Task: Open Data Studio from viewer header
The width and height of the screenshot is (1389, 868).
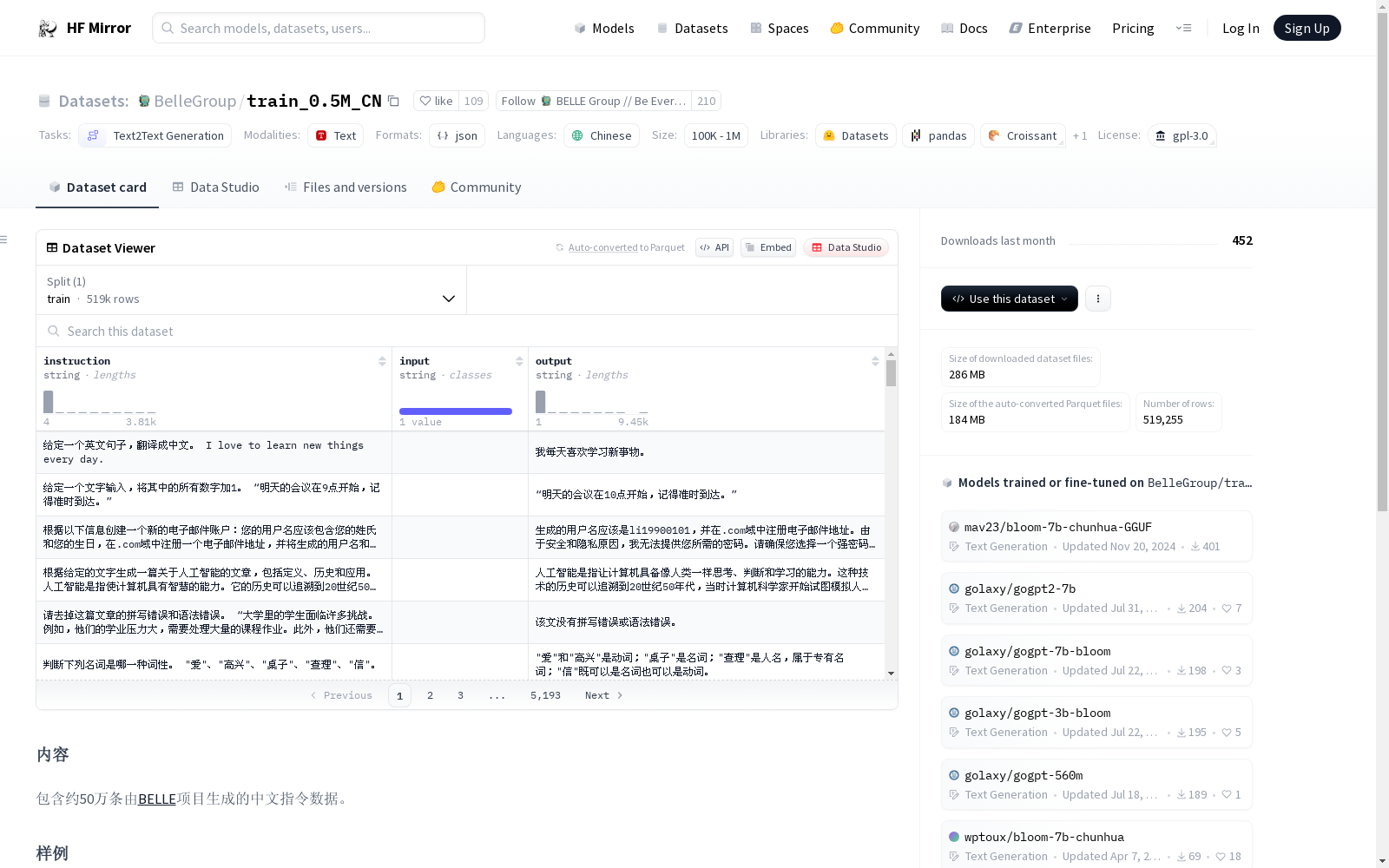Action: [x=846, y=247]
